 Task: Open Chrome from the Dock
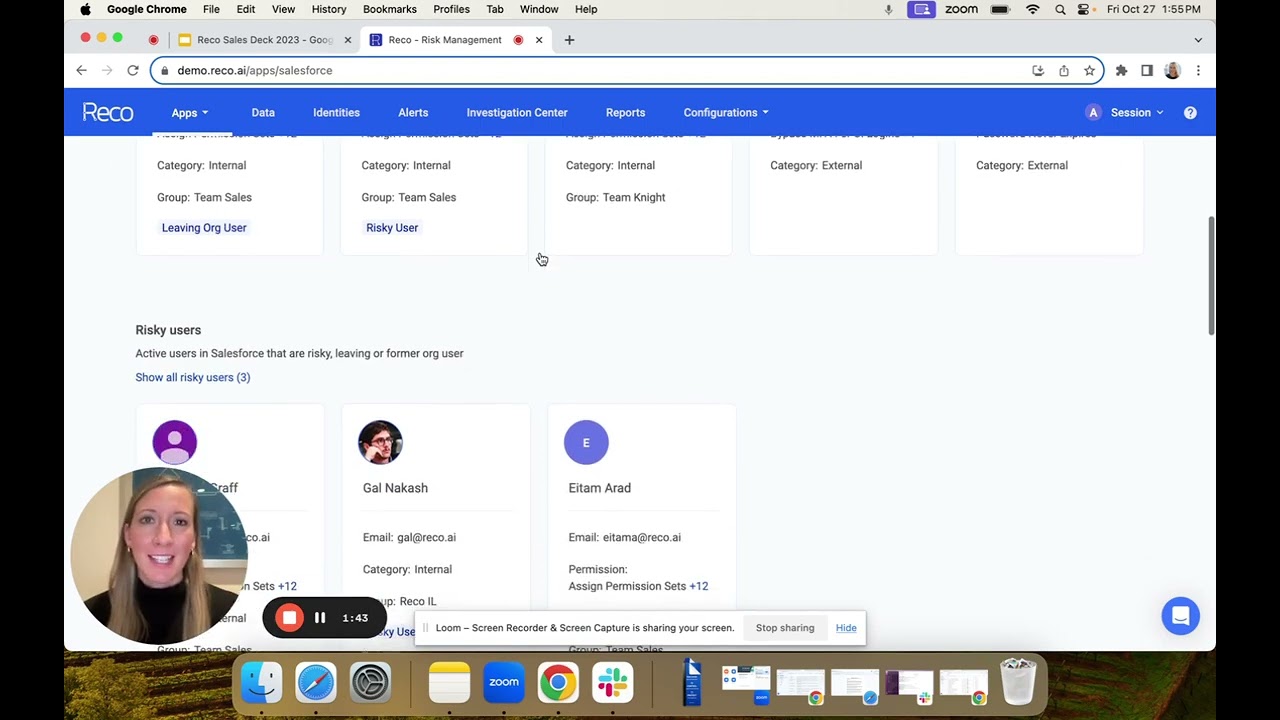(x=558, y=682)
